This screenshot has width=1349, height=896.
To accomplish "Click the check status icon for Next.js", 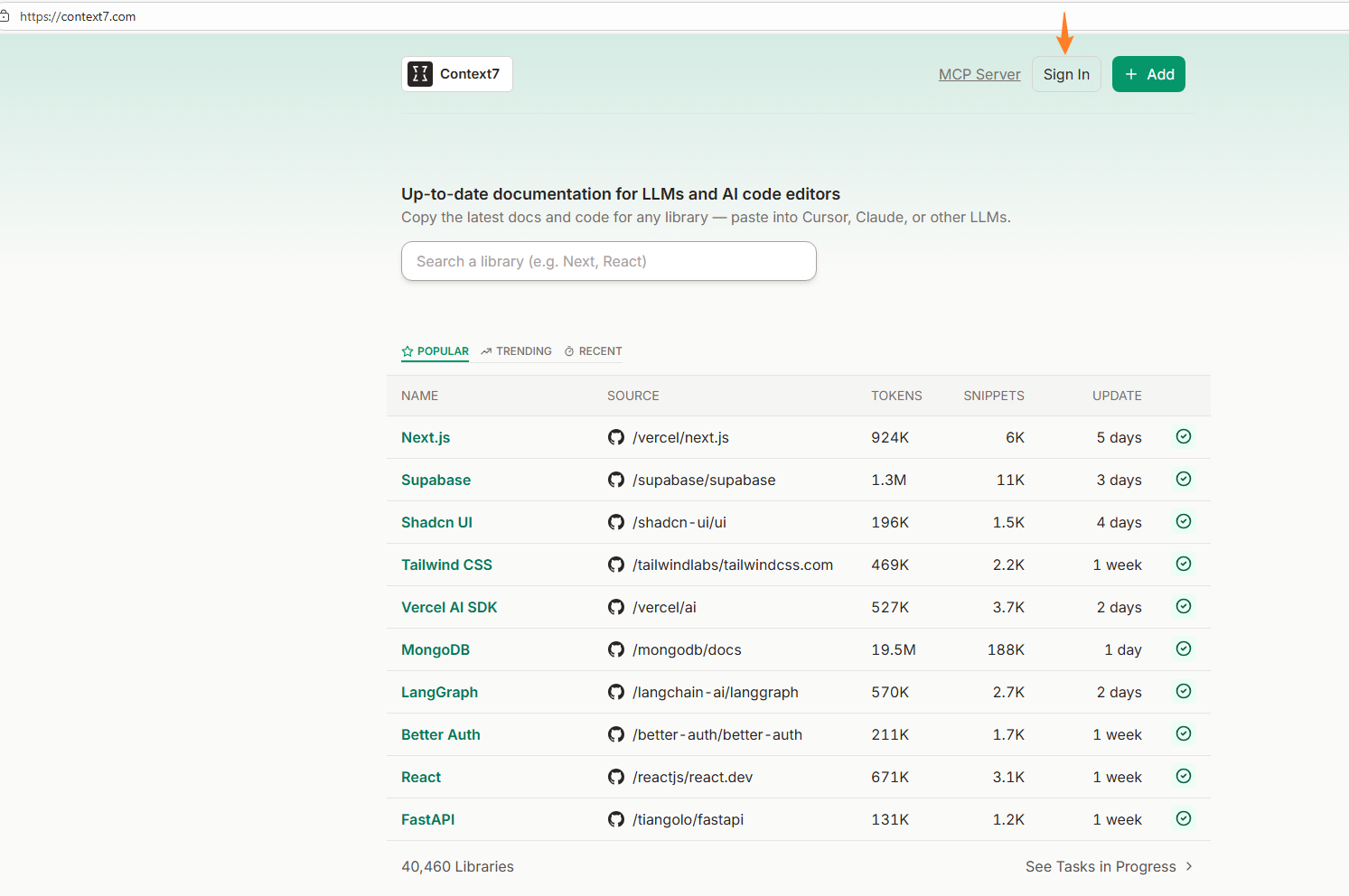I will 1184,436.
